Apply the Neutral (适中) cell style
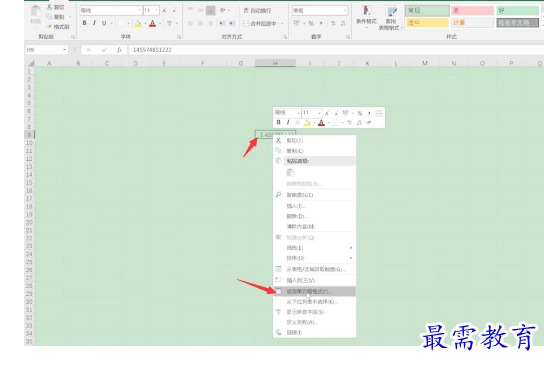This screenshot has height=369, width=544. (427, 23)
